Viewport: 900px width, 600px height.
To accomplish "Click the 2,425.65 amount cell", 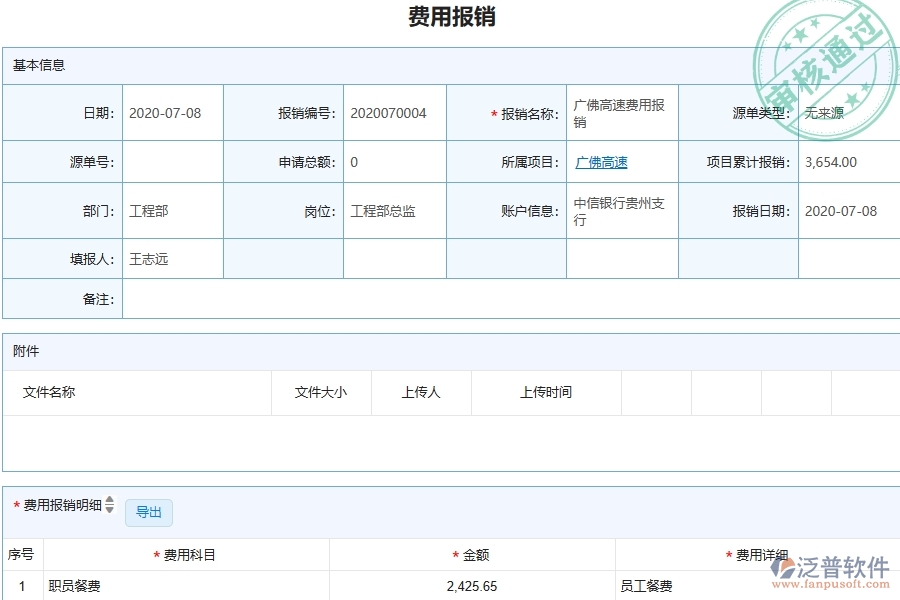I will pyautogui.click(x=472, y=586).
